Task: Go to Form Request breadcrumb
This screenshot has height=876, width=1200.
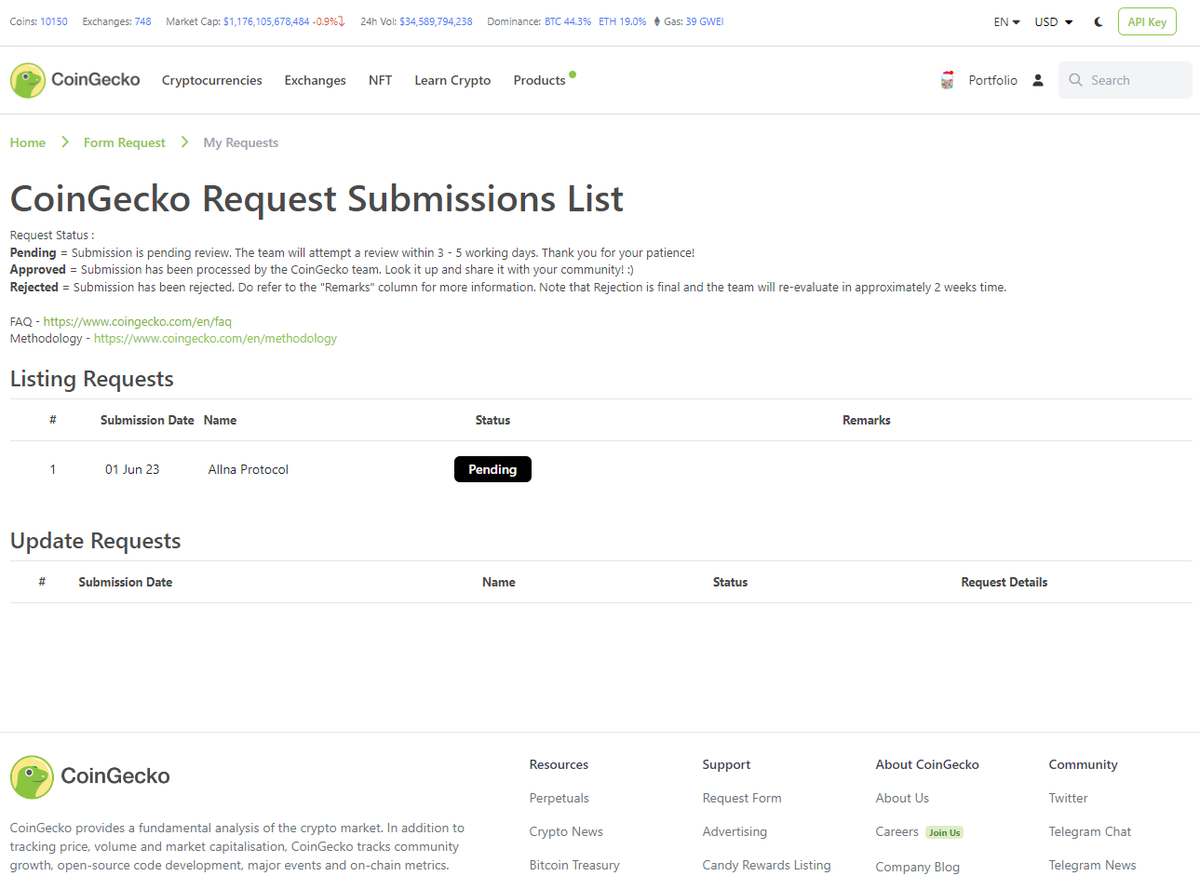Action: click(x=124, y=143)
